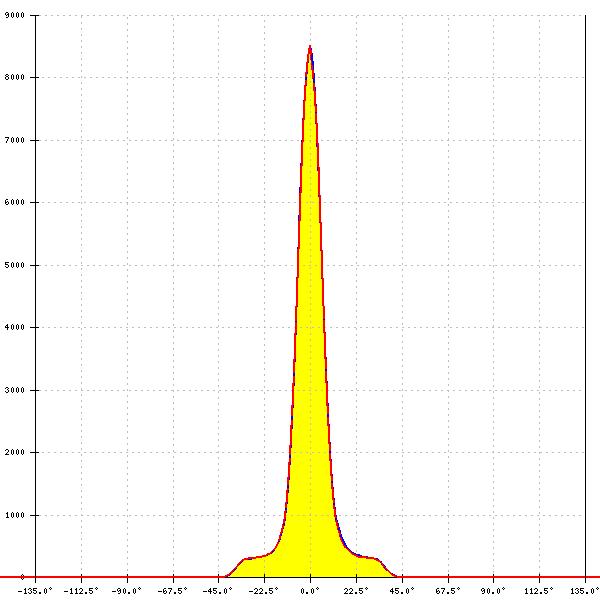This screenshot has width=600, height=600.
Task: Click the -112.5° x-axis label
Action: click(x=81, y=591)
